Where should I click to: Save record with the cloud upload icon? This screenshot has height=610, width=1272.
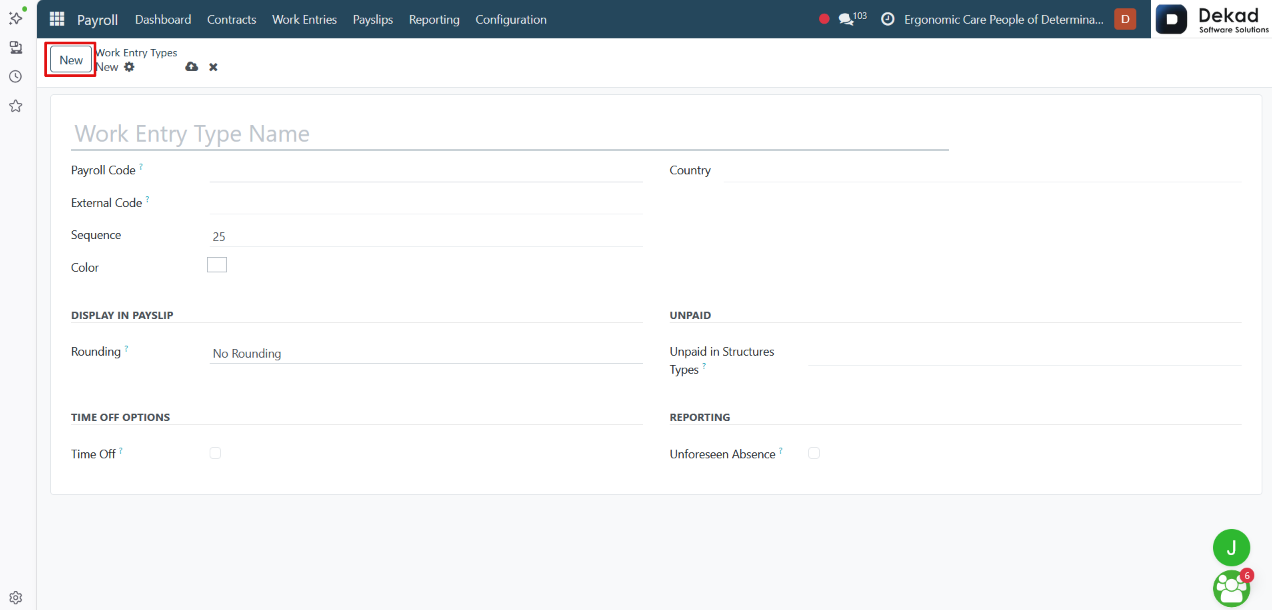click(192, 67)
